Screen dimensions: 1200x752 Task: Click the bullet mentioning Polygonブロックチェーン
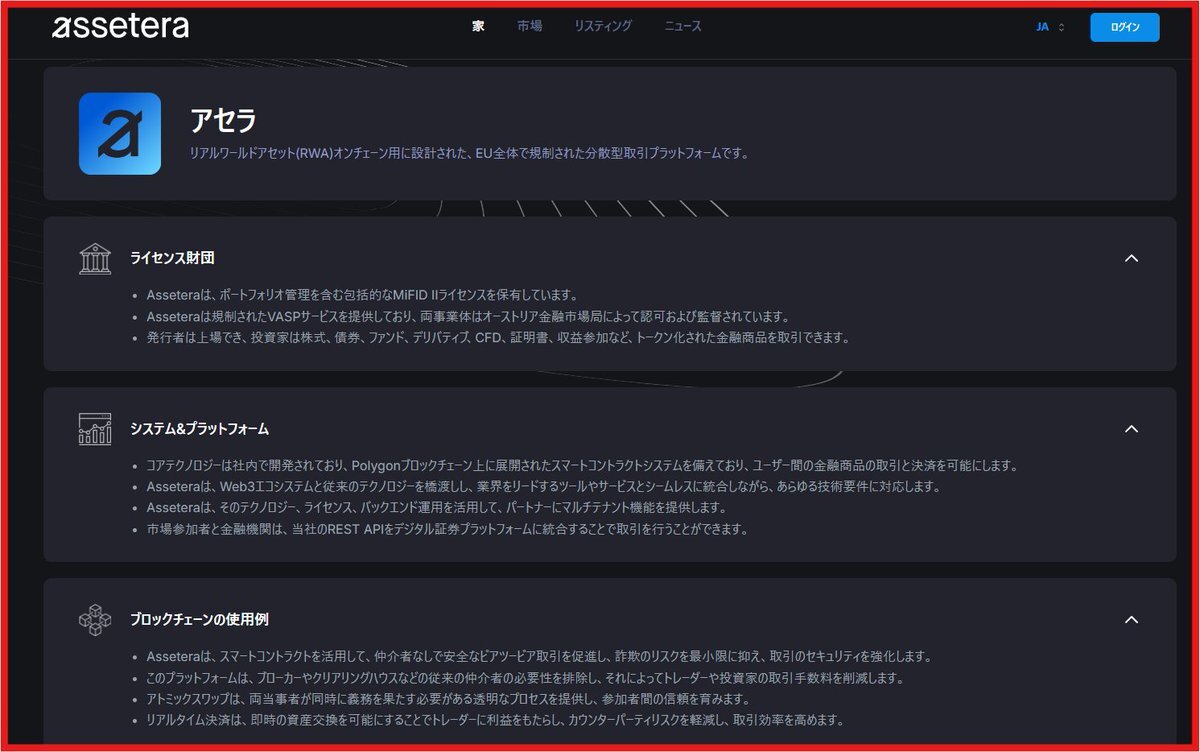(582, 466)
